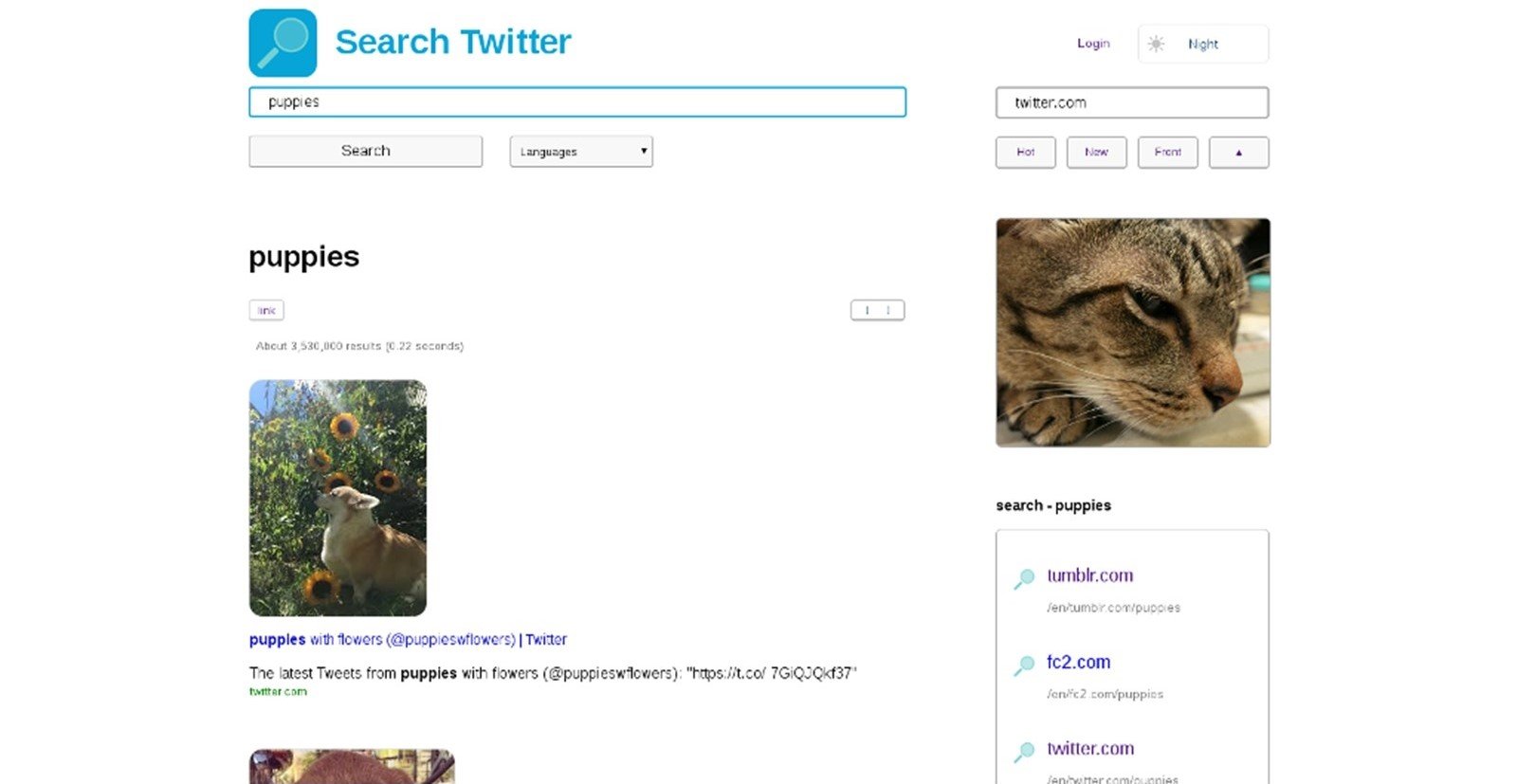
Task: Open the Search Twitter title link
Action: tap(453, 42)
